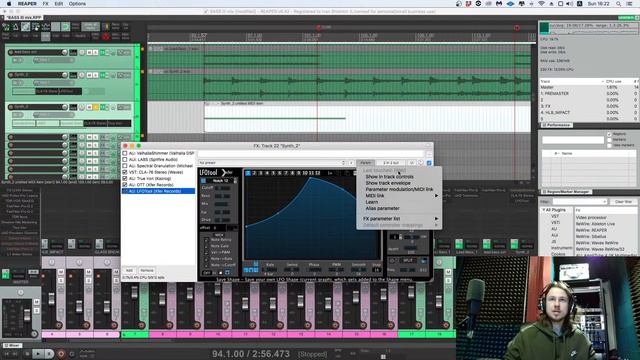Select LFO graph tab 12 in LFOtool
The height and width of the screenshot is (360, 640).
[318, 173]
